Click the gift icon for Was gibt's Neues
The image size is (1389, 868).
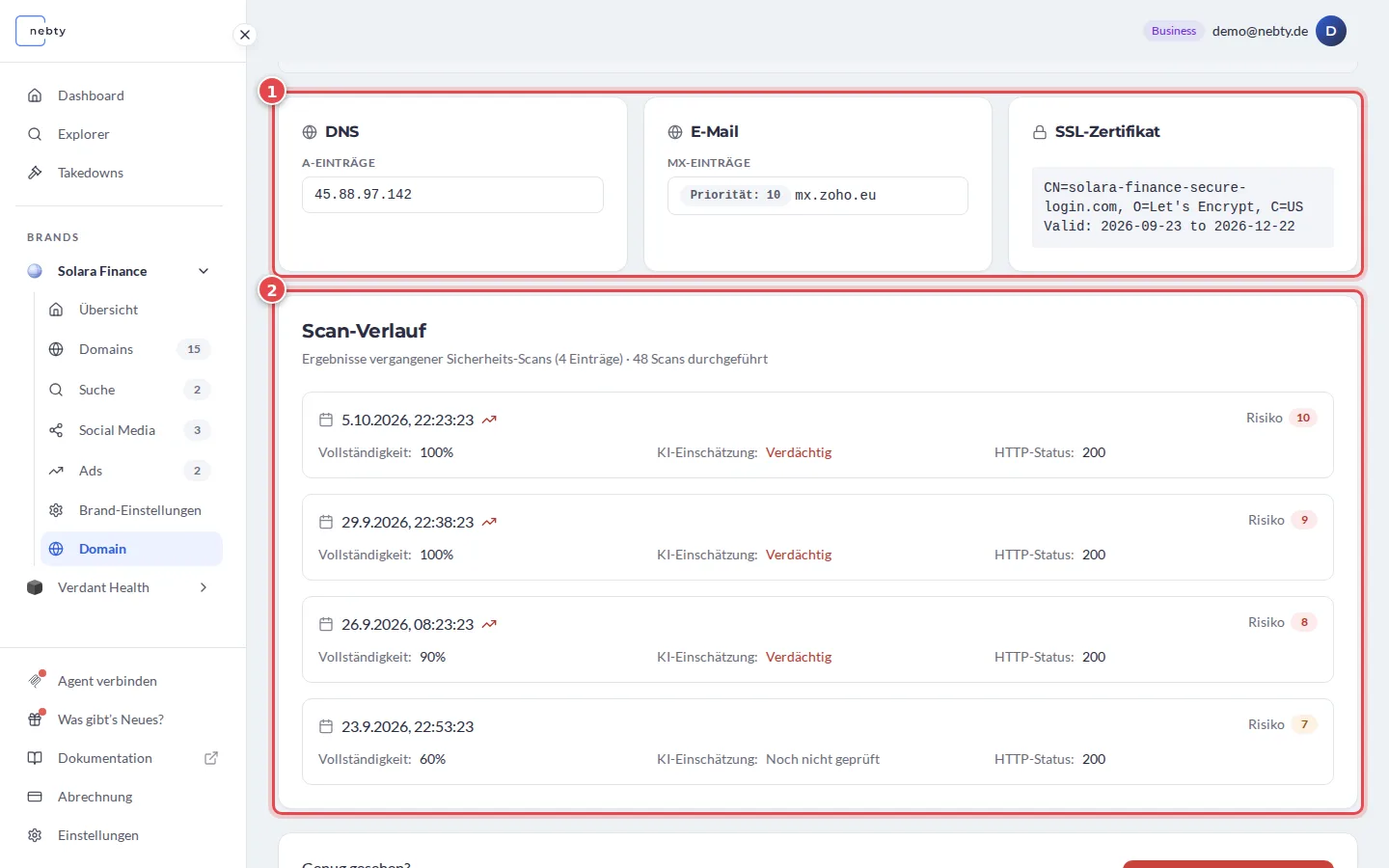point(35,719)
